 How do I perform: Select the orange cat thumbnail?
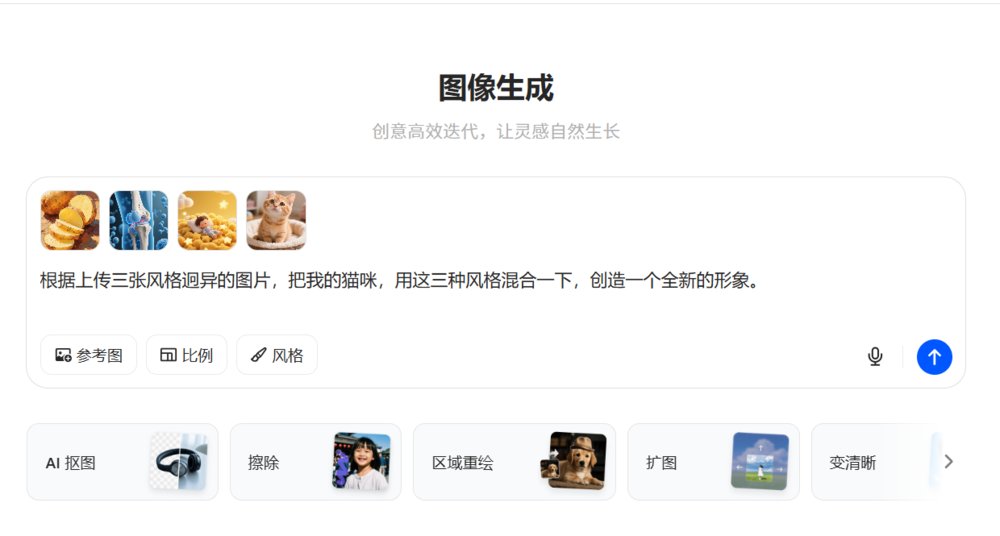(276, 220)
